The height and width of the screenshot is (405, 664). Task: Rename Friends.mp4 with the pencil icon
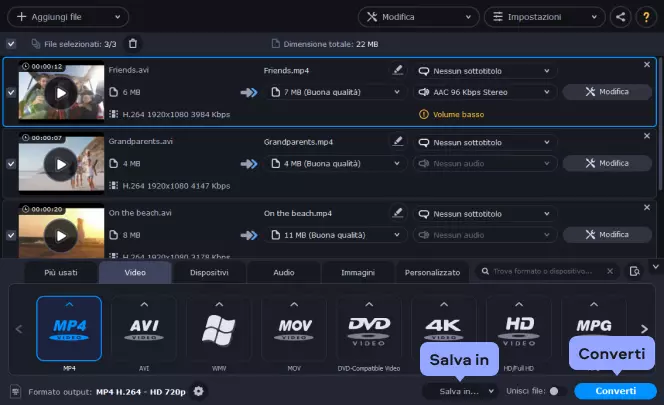point(397,70)
